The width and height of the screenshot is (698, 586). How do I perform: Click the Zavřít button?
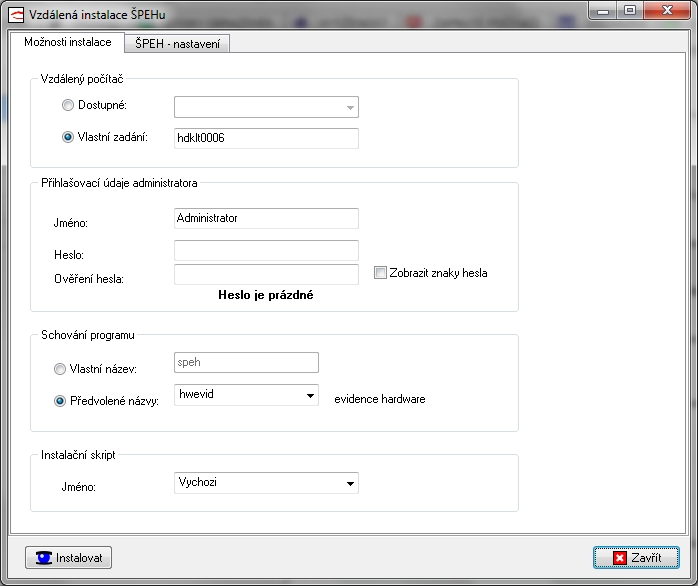point(636,557)
